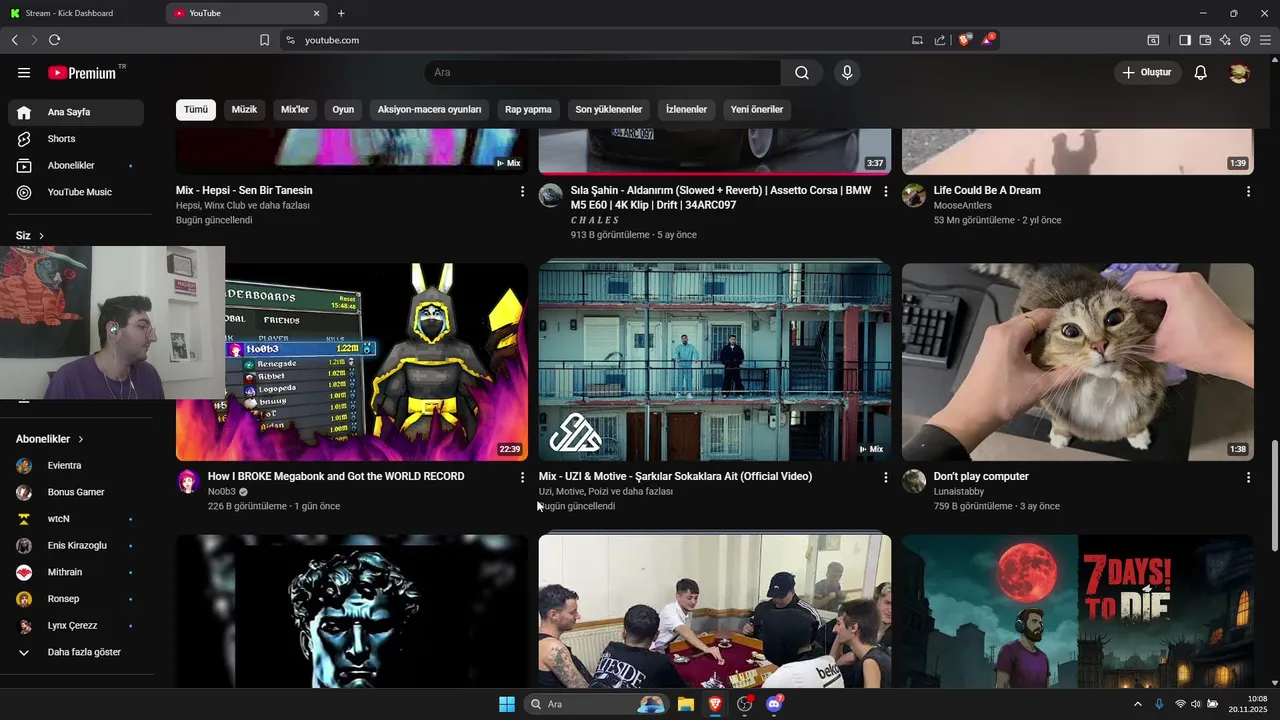
Task: Switch to Stream - Kick Dashboard tab
Action: click(x=82, y=13)
